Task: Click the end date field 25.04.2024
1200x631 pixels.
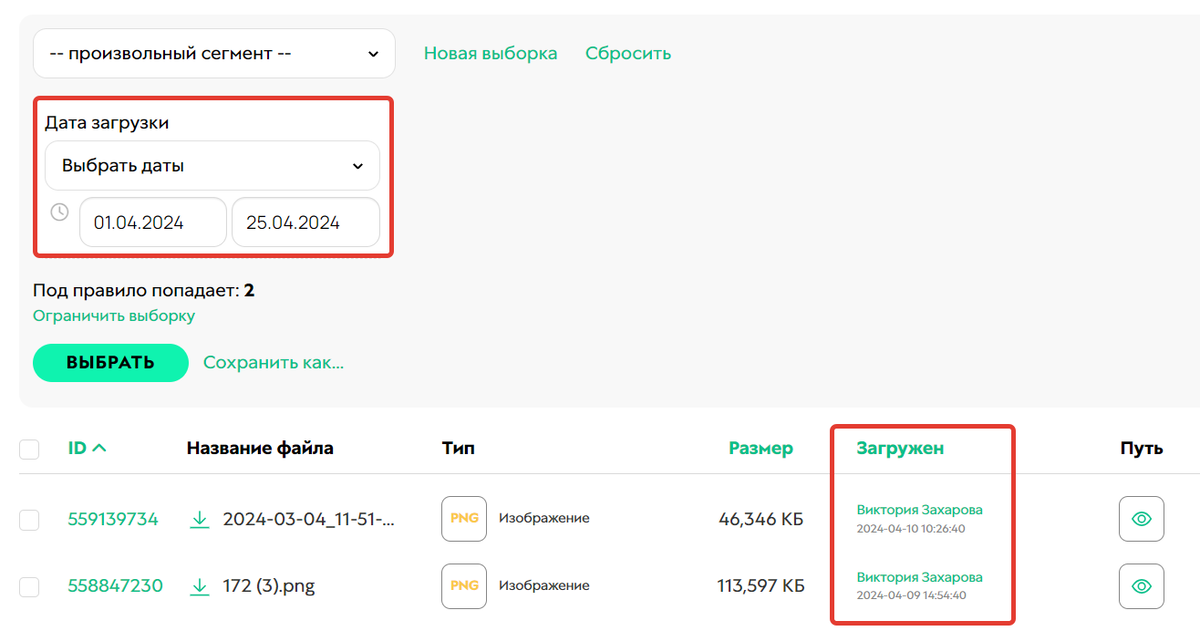Action: point(306,223)
